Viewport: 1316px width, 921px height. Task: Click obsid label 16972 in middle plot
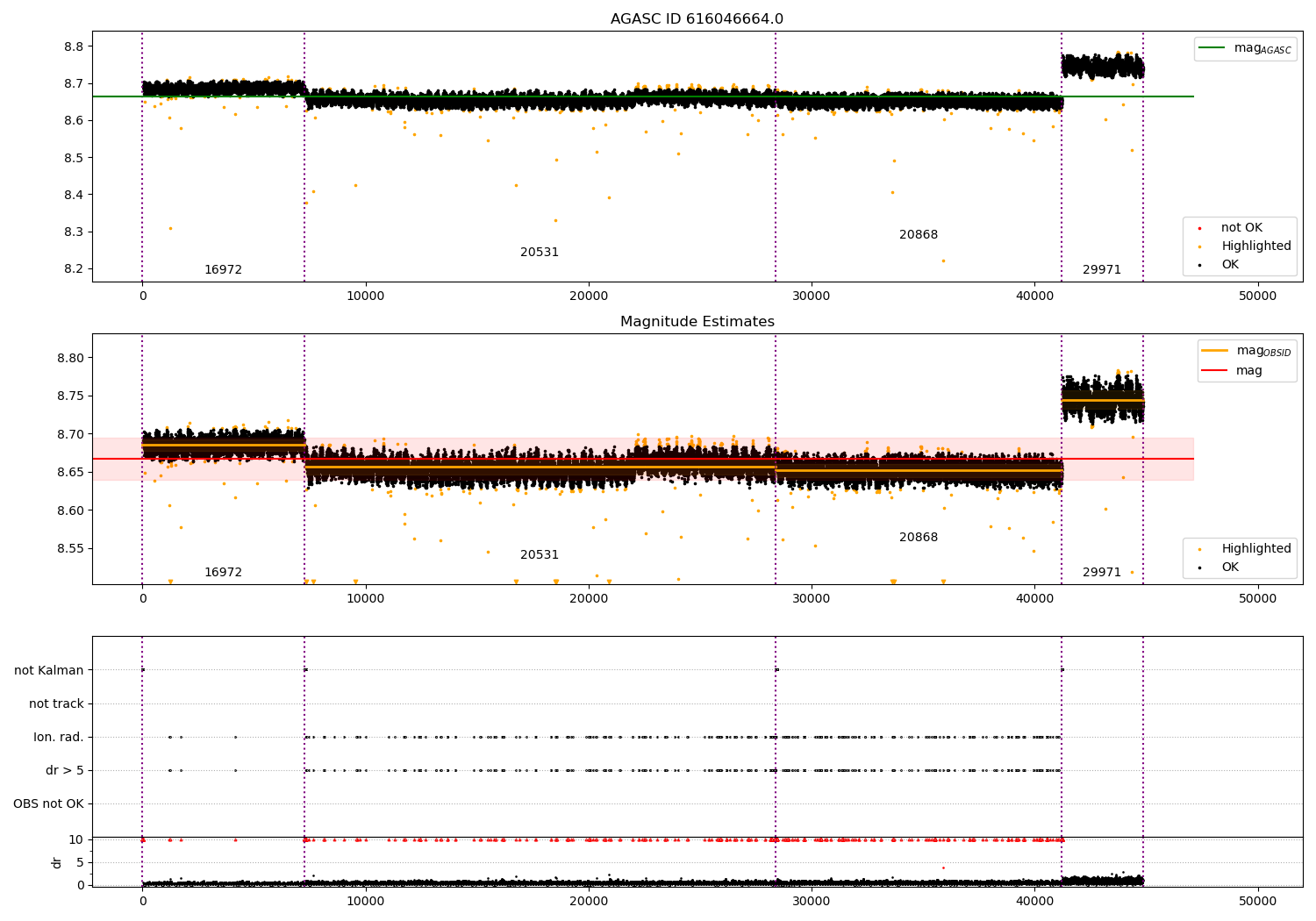pos(223,573)
